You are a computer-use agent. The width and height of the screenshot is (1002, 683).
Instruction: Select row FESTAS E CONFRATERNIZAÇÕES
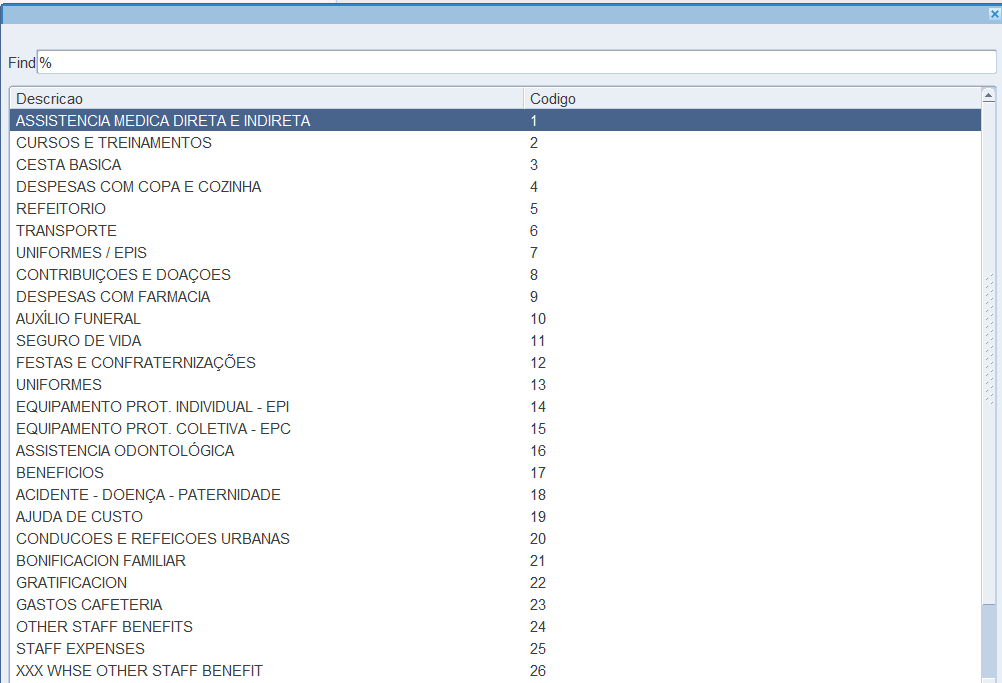tap(495, 363)
